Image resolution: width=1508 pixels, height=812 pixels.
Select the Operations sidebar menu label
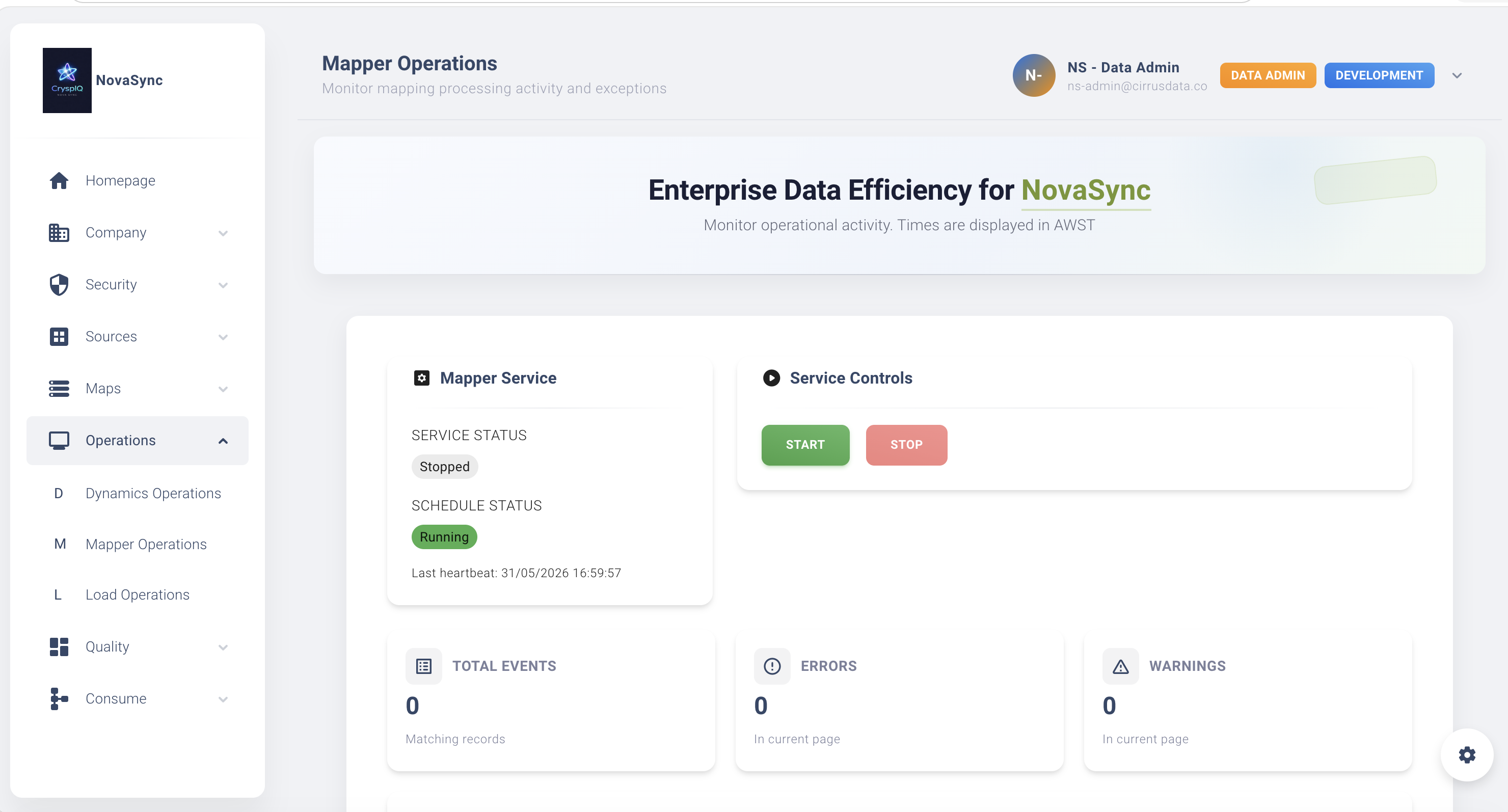[121, 440]
